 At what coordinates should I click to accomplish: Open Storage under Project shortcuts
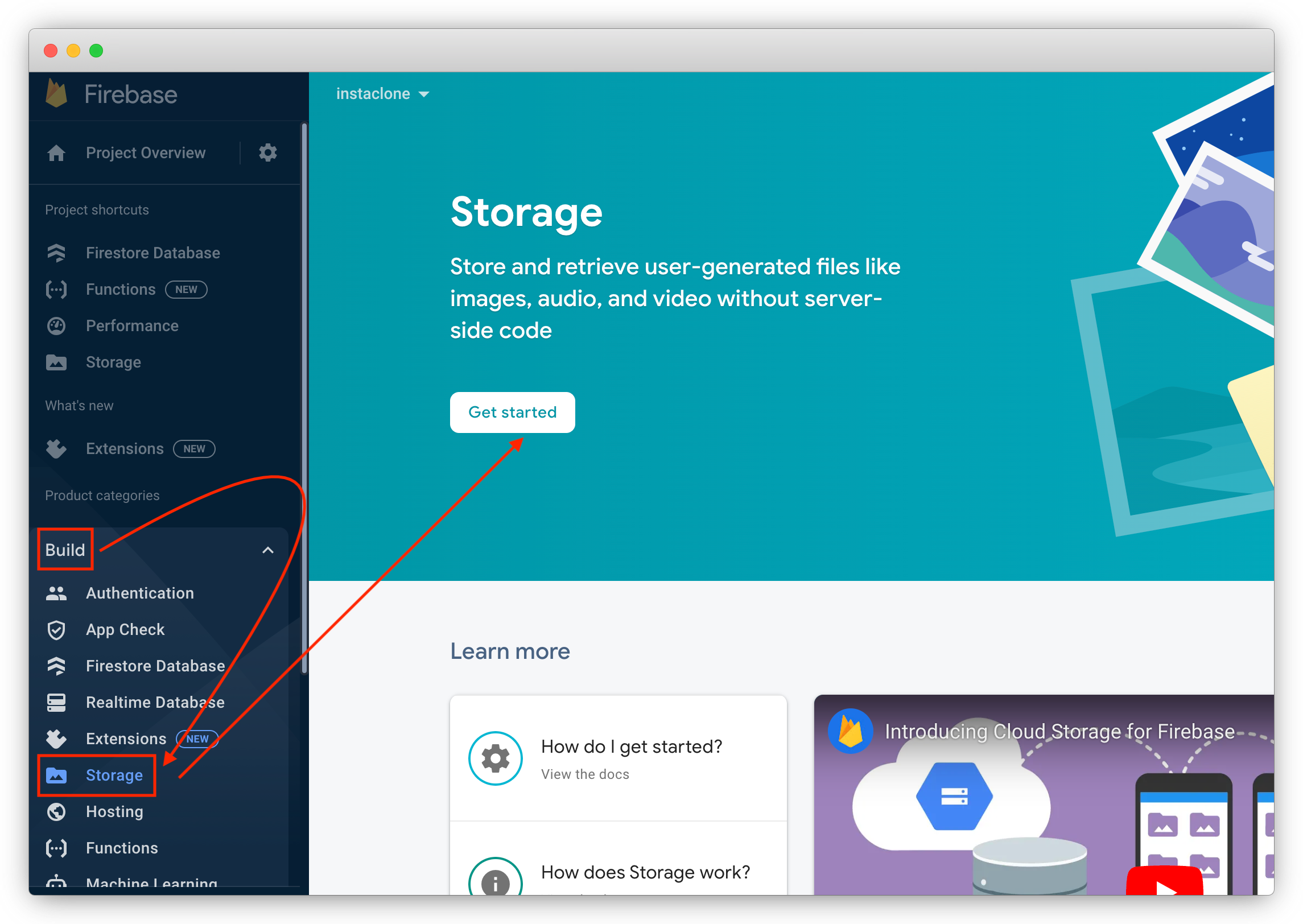(113, 362)
